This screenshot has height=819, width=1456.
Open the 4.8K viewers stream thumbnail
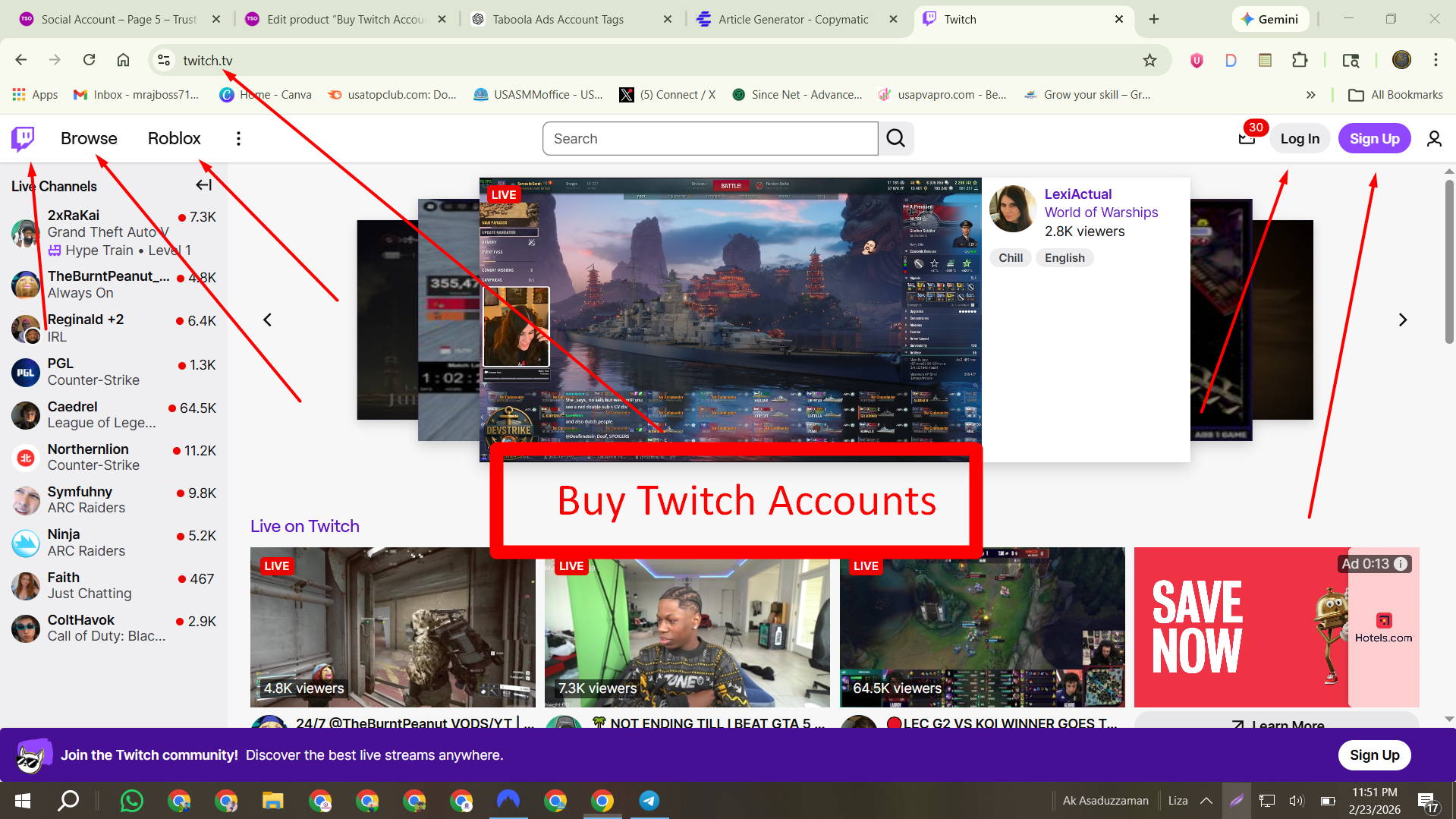[392, 627]
